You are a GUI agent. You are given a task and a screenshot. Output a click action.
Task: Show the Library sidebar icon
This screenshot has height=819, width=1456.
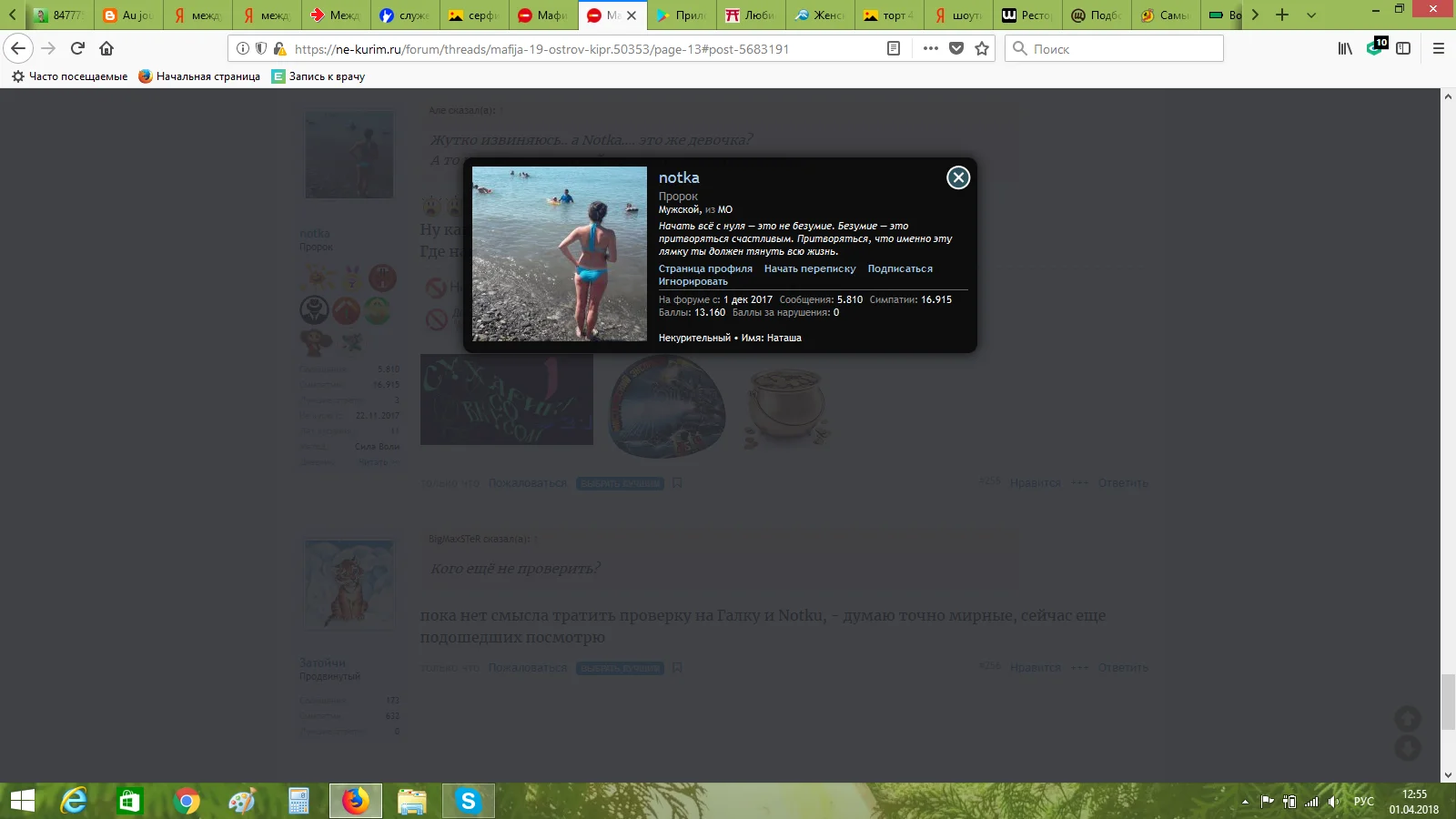coord(1345,48)
